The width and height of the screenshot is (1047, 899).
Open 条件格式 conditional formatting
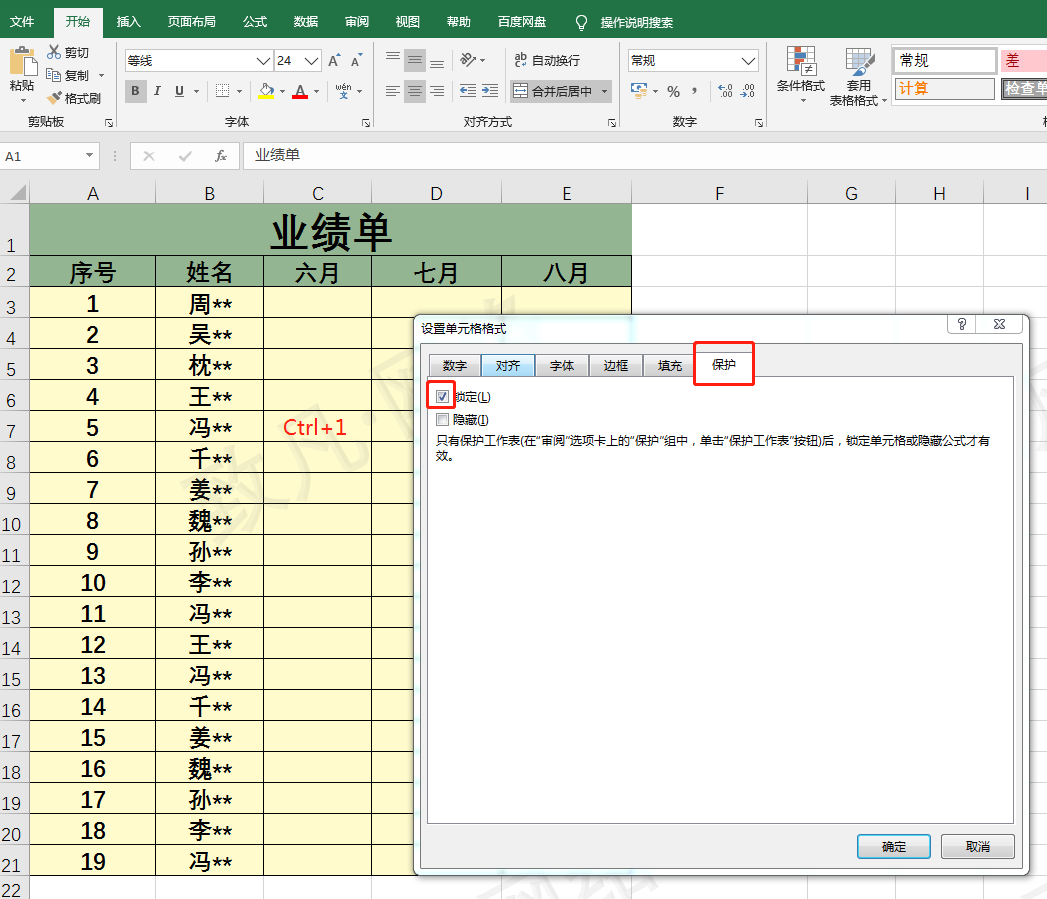pos(801,75)
